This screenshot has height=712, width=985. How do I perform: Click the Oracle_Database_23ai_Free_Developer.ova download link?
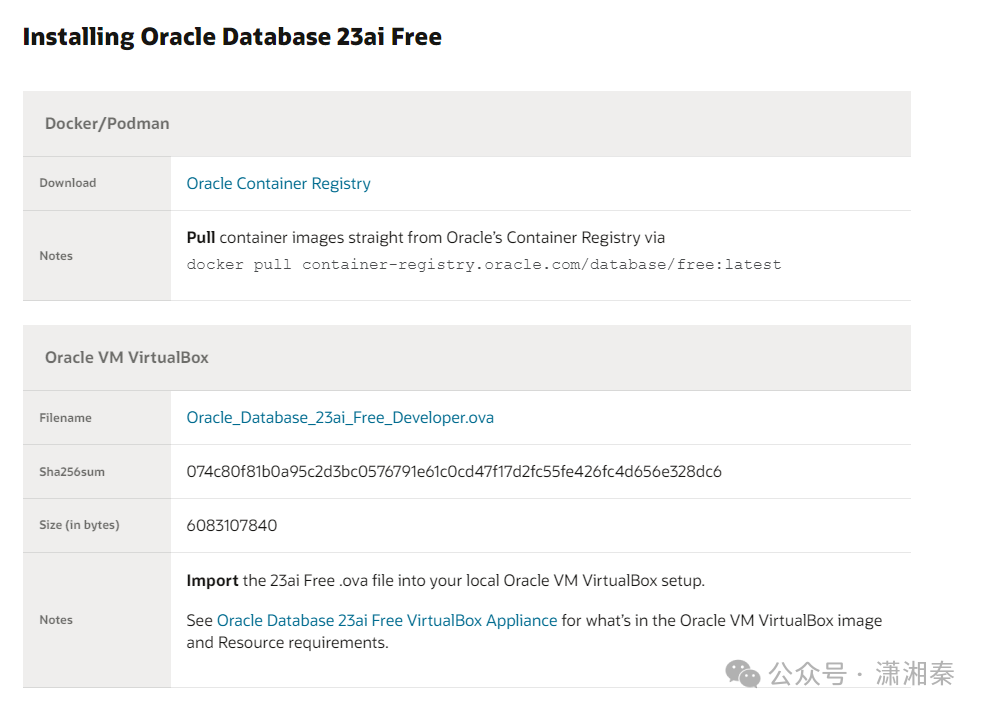tap(340, 417)
